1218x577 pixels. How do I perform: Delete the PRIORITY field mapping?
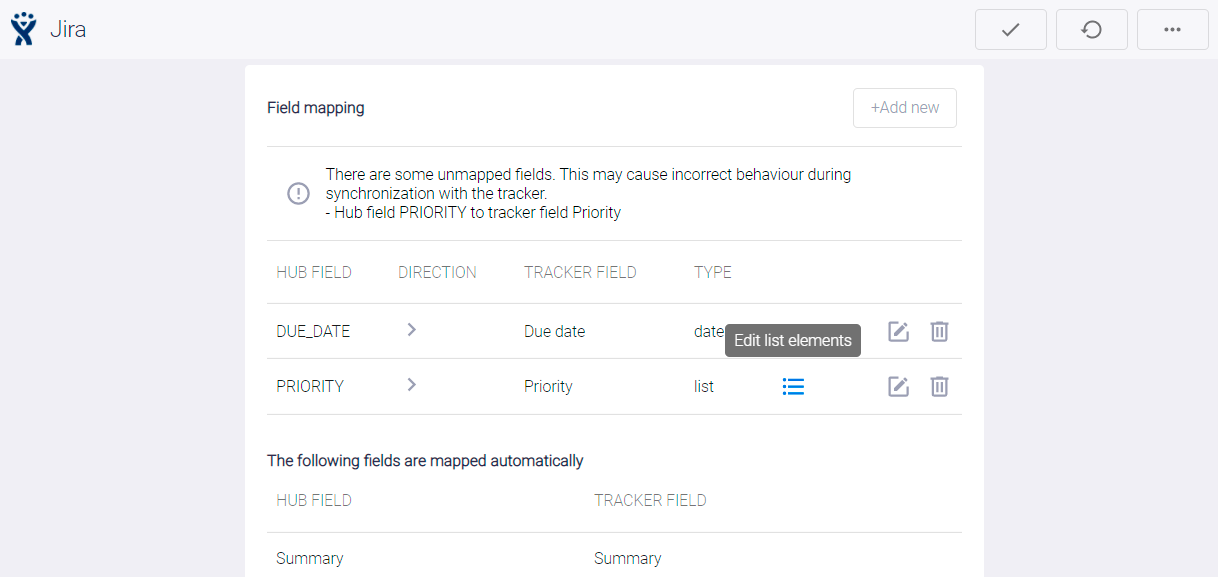(x=939, y=386)
